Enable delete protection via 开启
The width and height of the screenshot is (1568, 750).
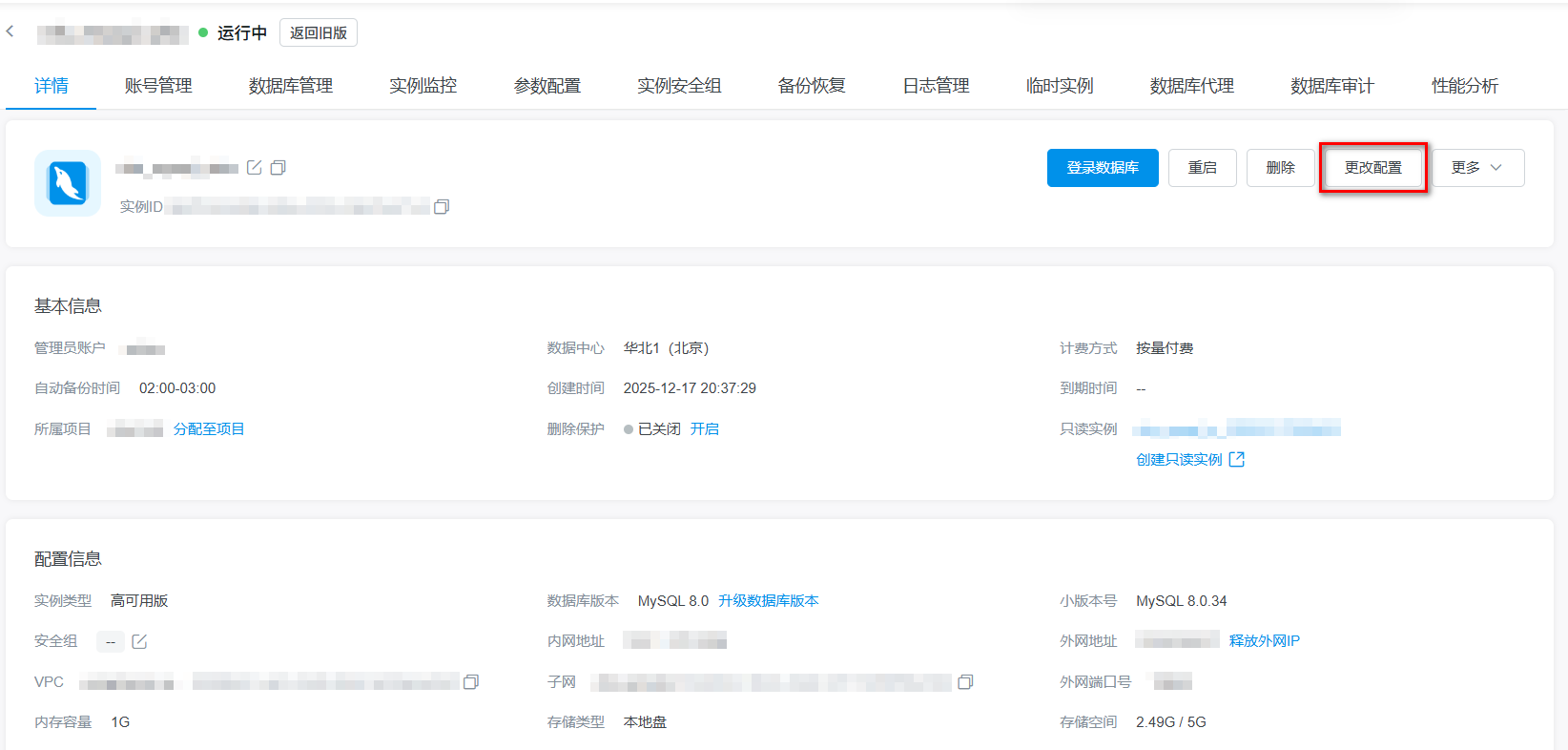pos(705,429)
